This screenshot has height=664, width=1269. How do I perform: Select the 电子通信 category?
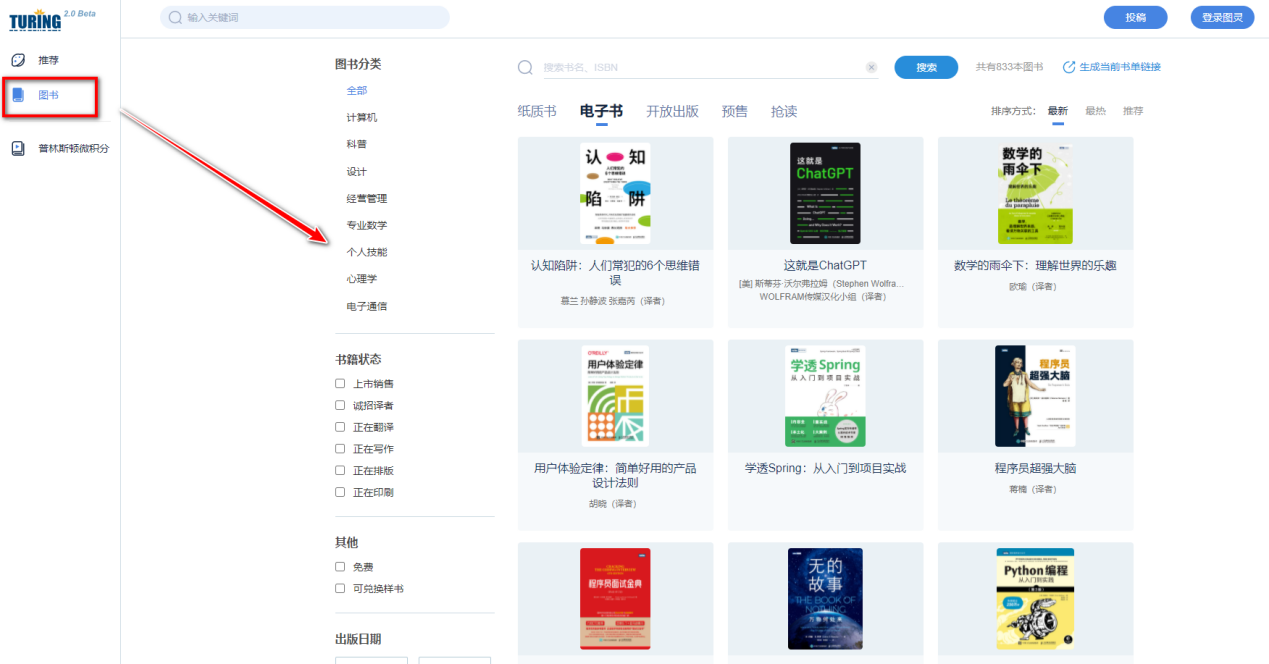(367, 307)
